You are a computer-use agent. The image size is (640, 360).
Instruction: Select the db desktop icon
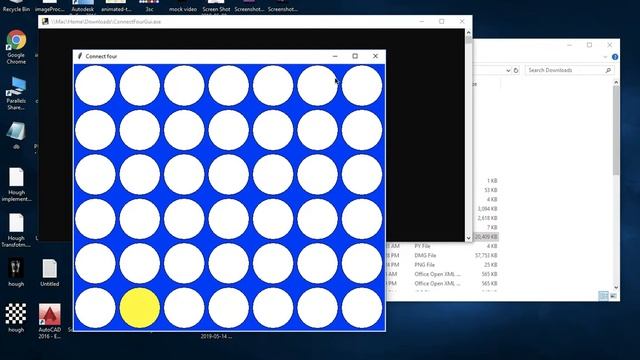tap(16, 135)
